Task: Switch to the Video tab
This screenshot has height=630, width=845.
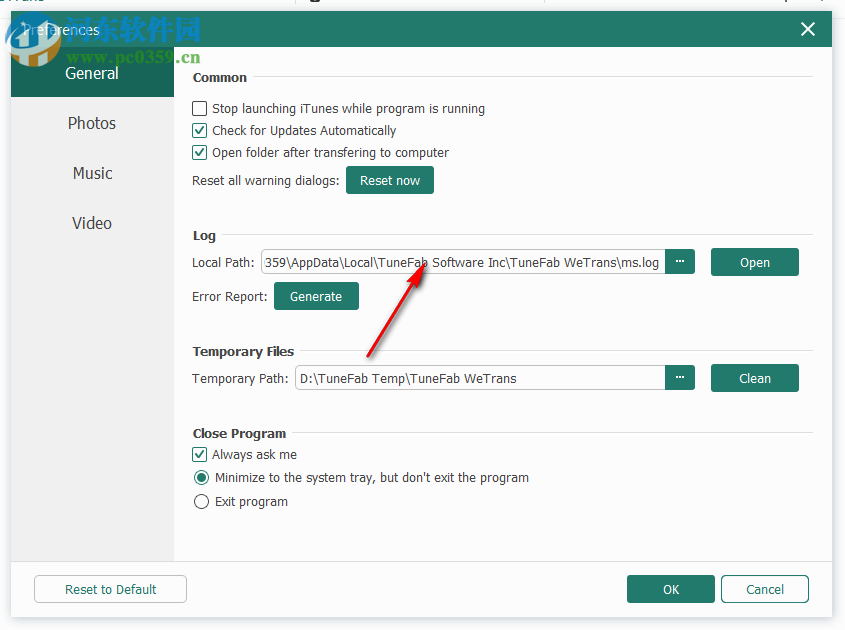Action: point(92,223)
